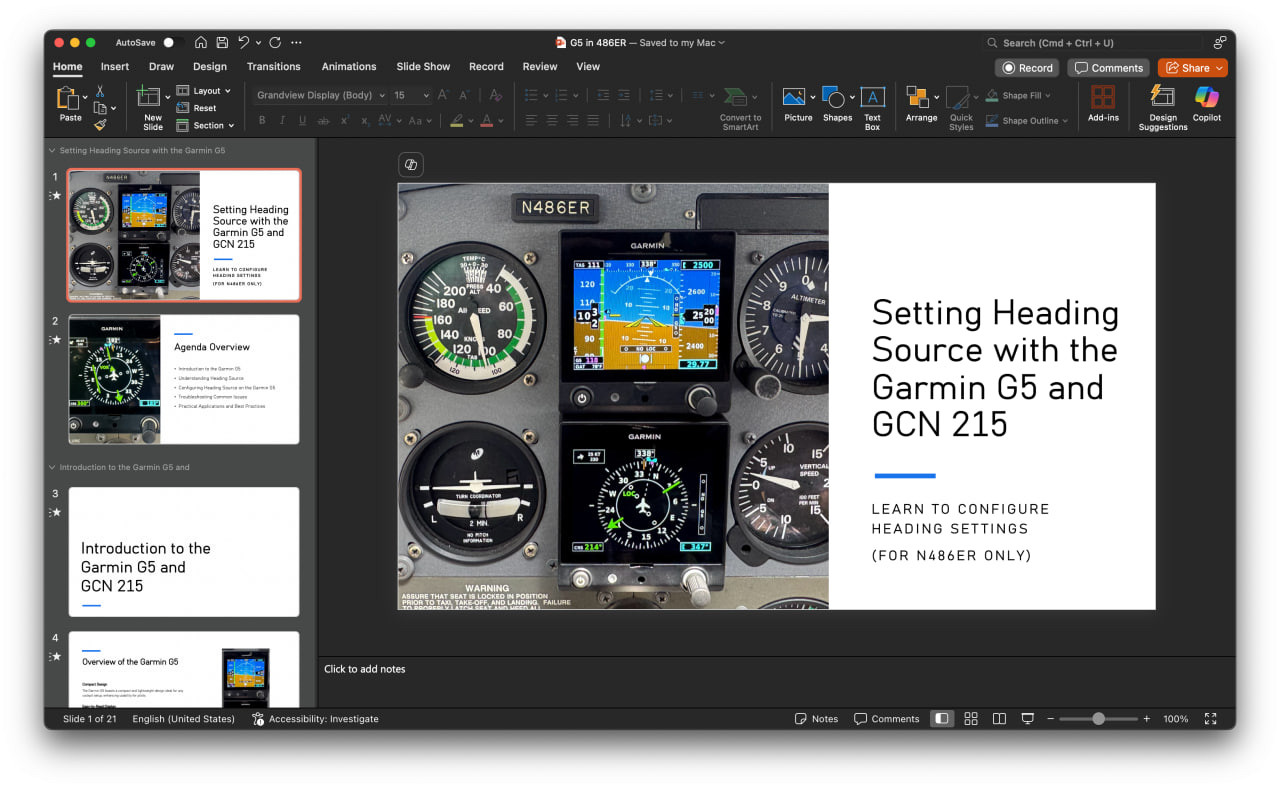
Task: Move the zoom slider handle
Action: point(1098,719)
